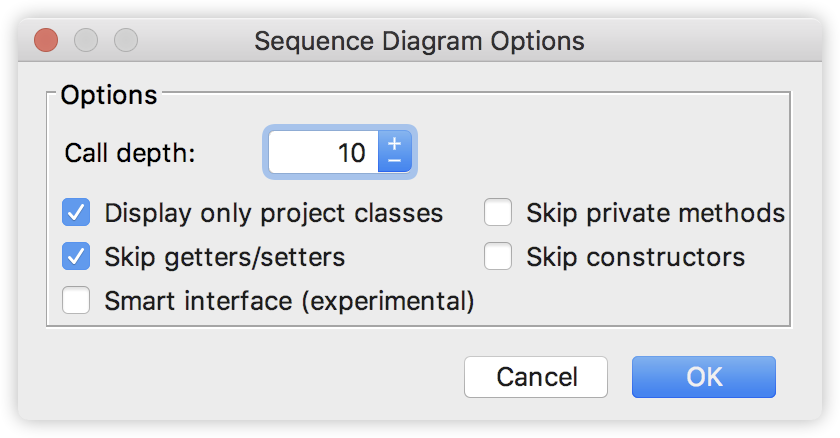Click the Skip constructors label text
The height and width of the screenshot is (438, 840).
coord(635,257)
